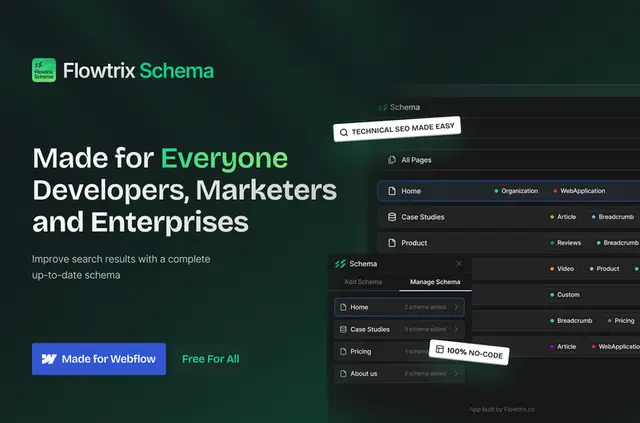Click the Pricing tag beside Breadcrumb
Screen dimensions: 640x423
click(x=621, y=321)
